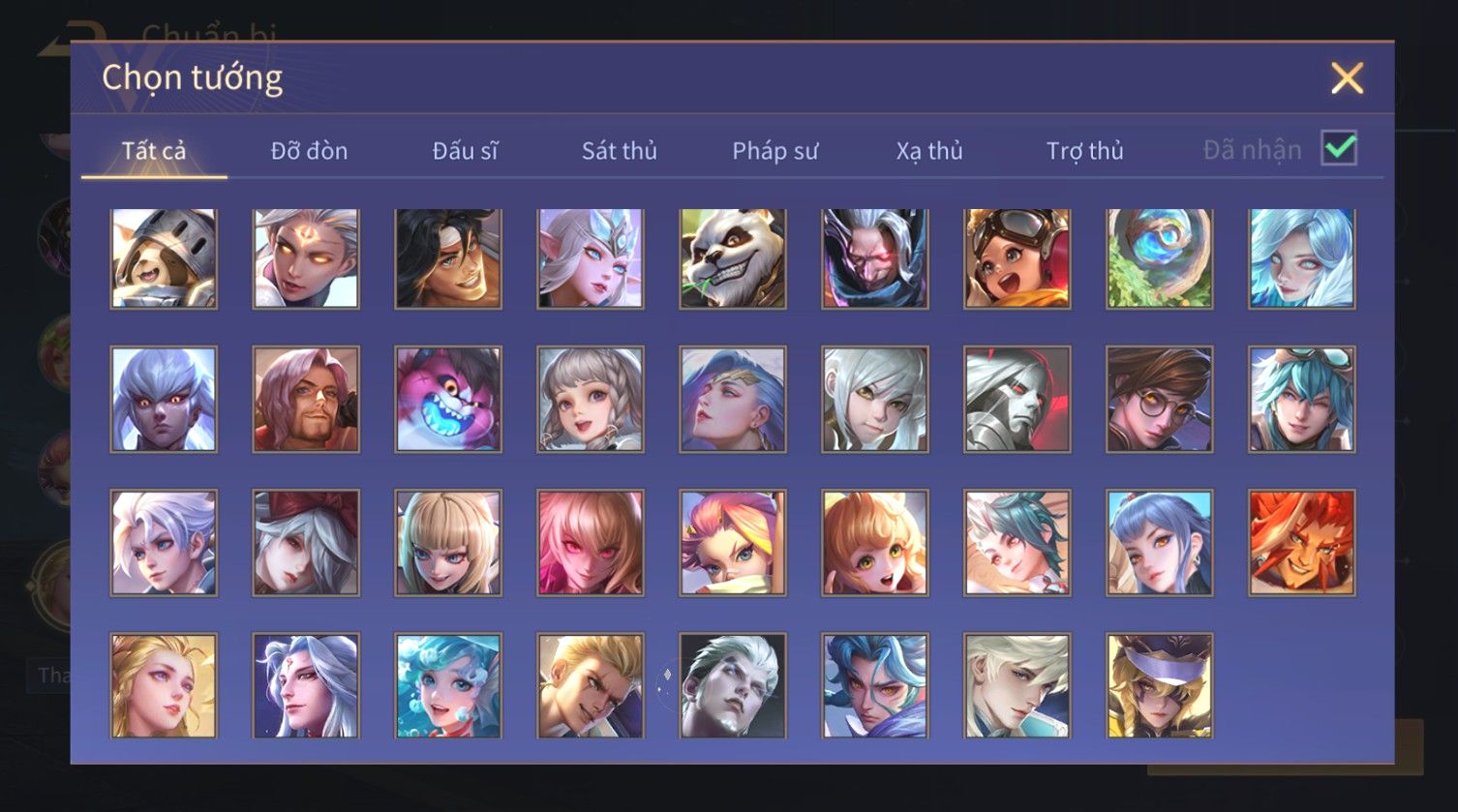Toggle the Đã nhận checkbox
Screen dimensions: 1458x812
click(1339, 148)
